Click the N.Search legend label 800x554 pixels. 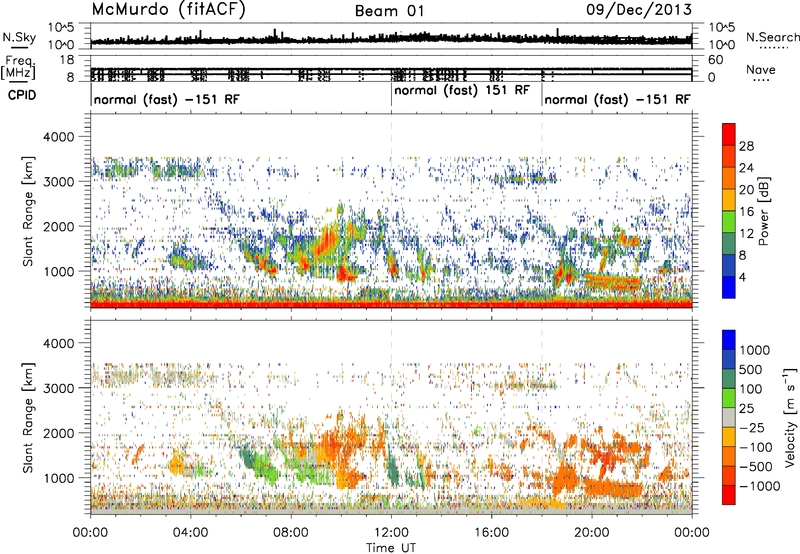pyautogui.click(x=773, y=37)
